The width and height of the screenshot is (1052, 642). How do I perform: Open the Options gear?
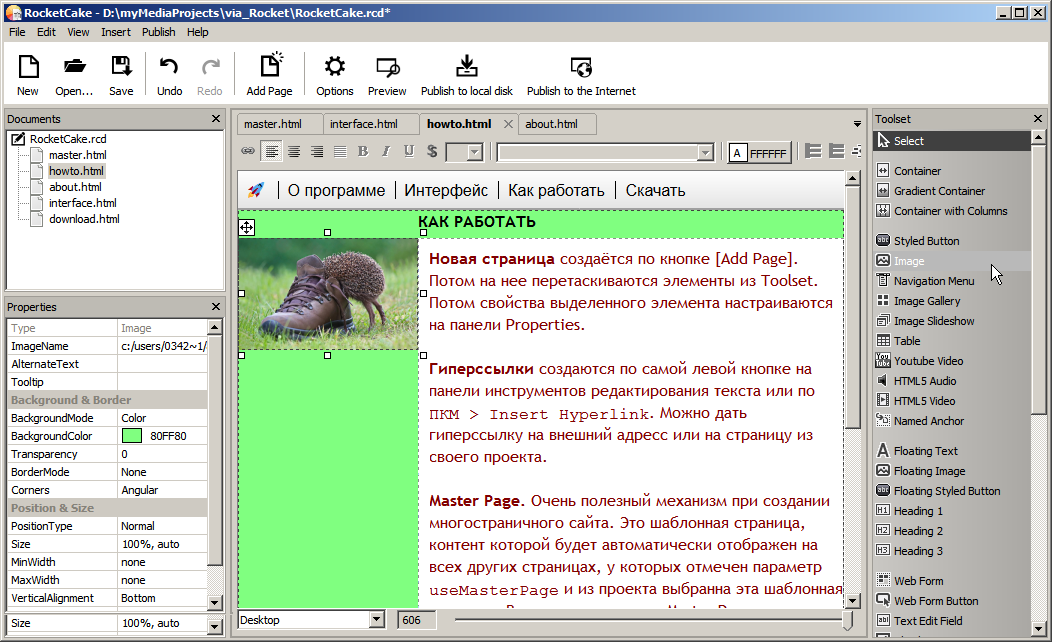click(x=334, y=74)
